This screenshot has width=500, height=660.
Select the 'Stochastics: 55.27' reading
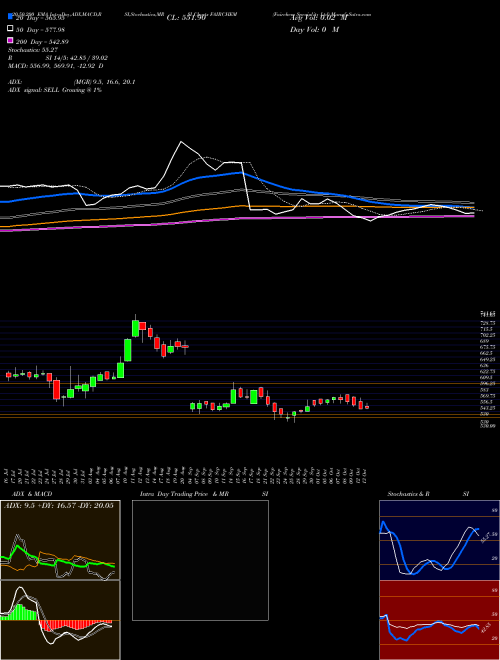point(32,50)
